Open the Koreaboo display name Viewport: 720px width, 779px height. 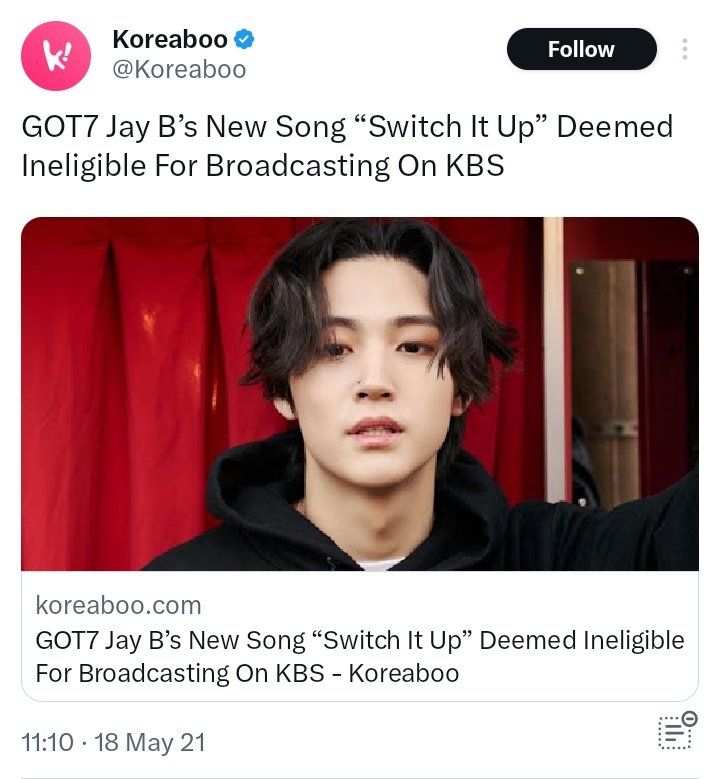click(x=170, y=39)
